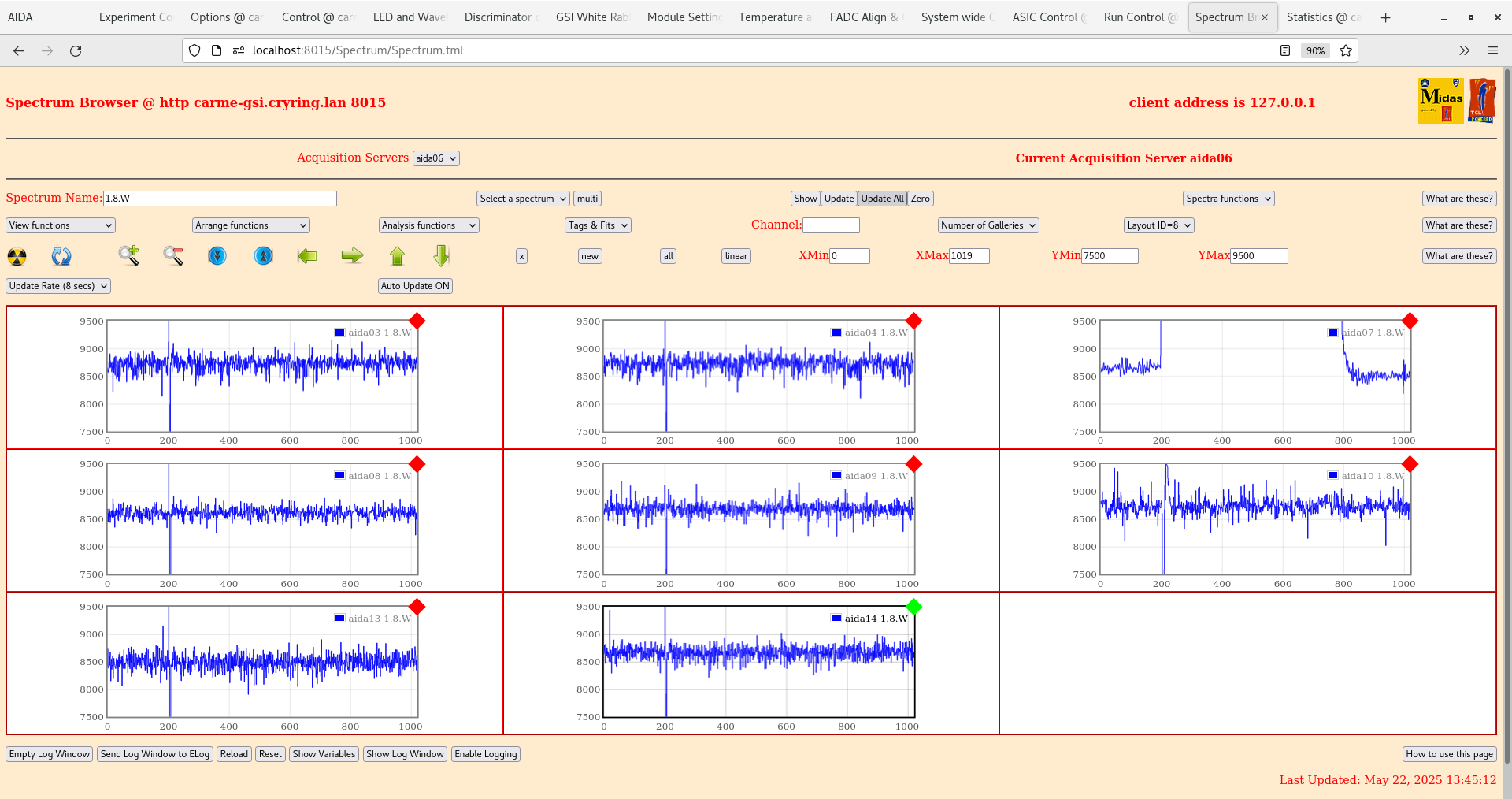Click the green left arrow icon
The image size is (1512, 799).
307,256
